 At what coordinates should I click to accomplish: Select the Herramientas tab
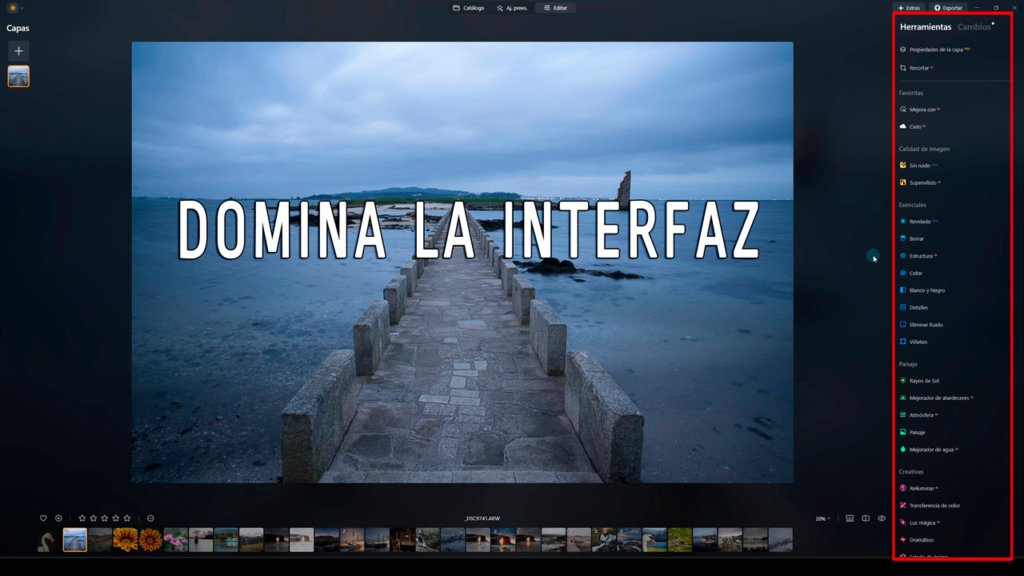(x=925, y=27)
